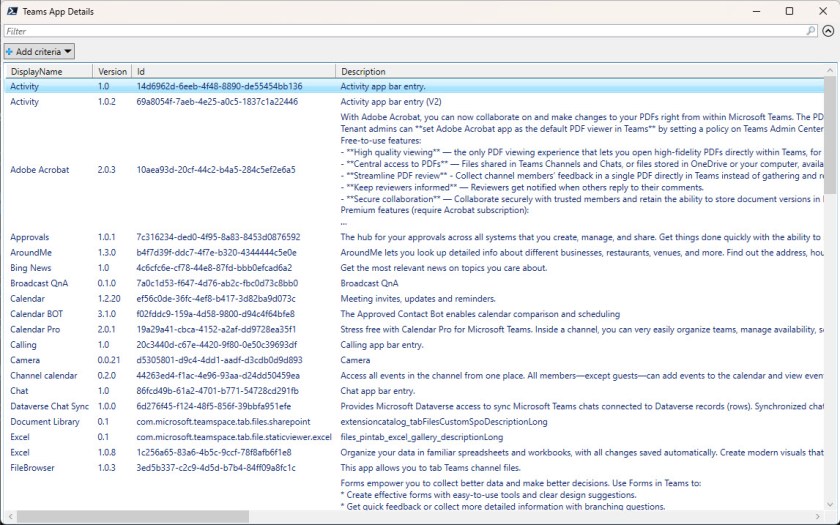Select the Excel row version 1.0.8
This screenshot has height=525, width=840.
(414, 453)
